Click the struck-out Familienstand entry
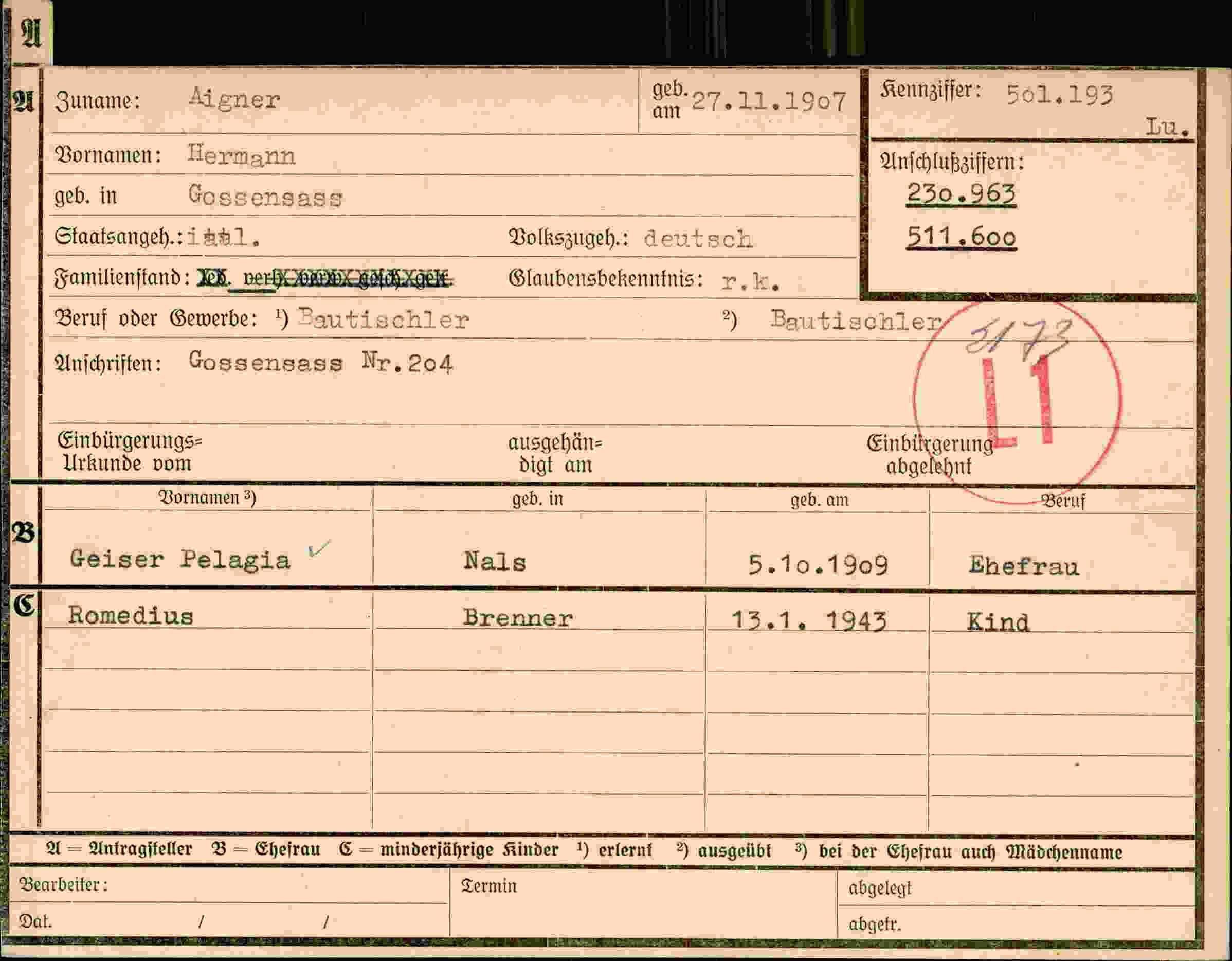This screenshot has width=1232, height=961. click(324, 278)
